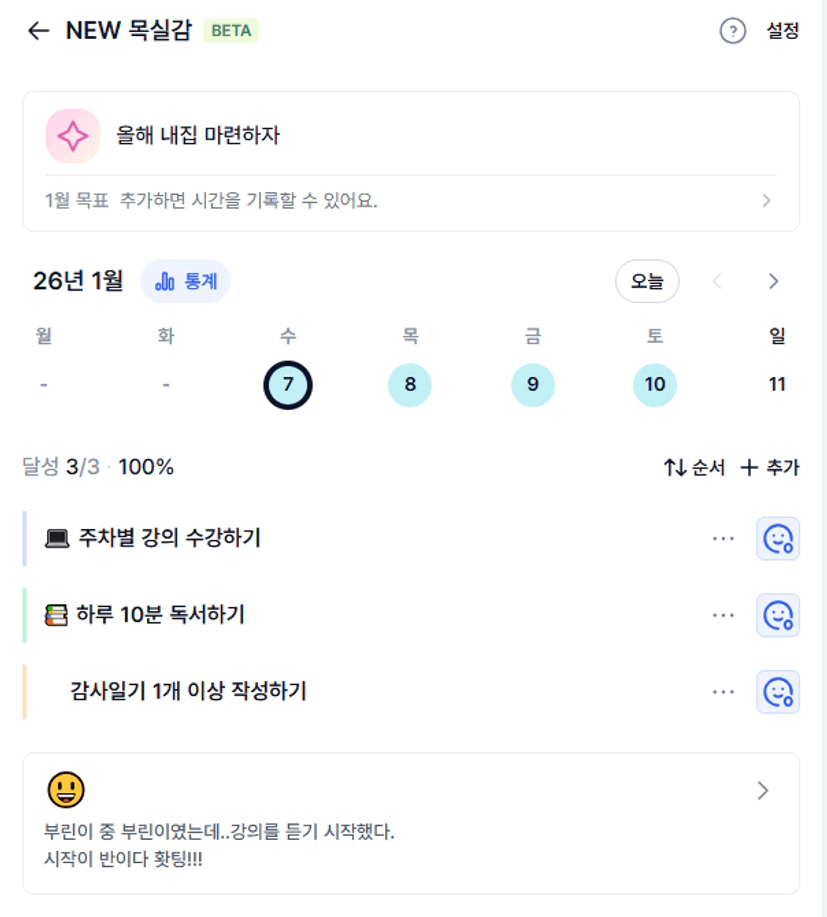827x917 pixels.
Task: Select Saturday the 10th in the week
Action: coord(655,385)
